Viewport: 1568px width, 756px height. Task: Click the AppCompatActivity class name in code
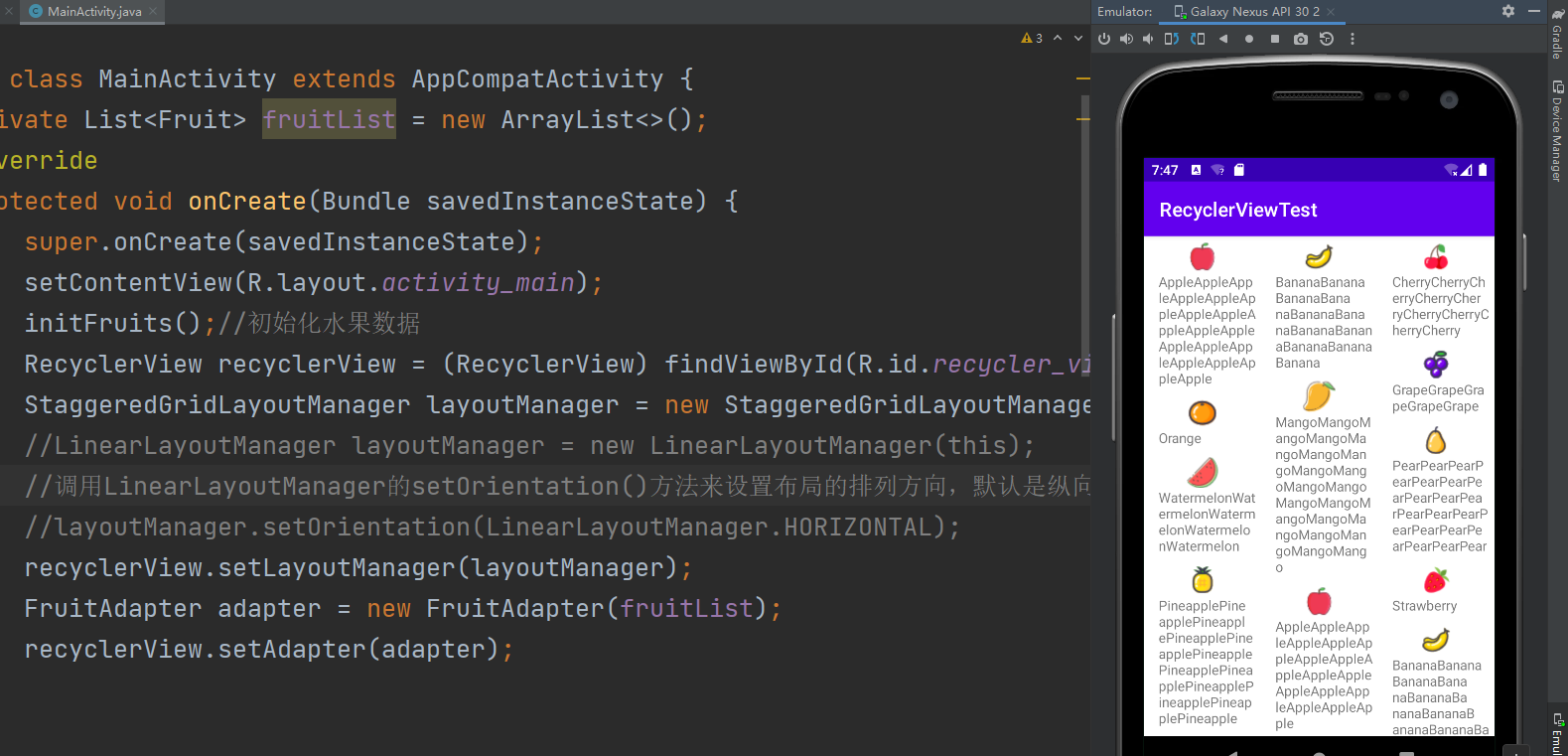(x=537, y=79)
